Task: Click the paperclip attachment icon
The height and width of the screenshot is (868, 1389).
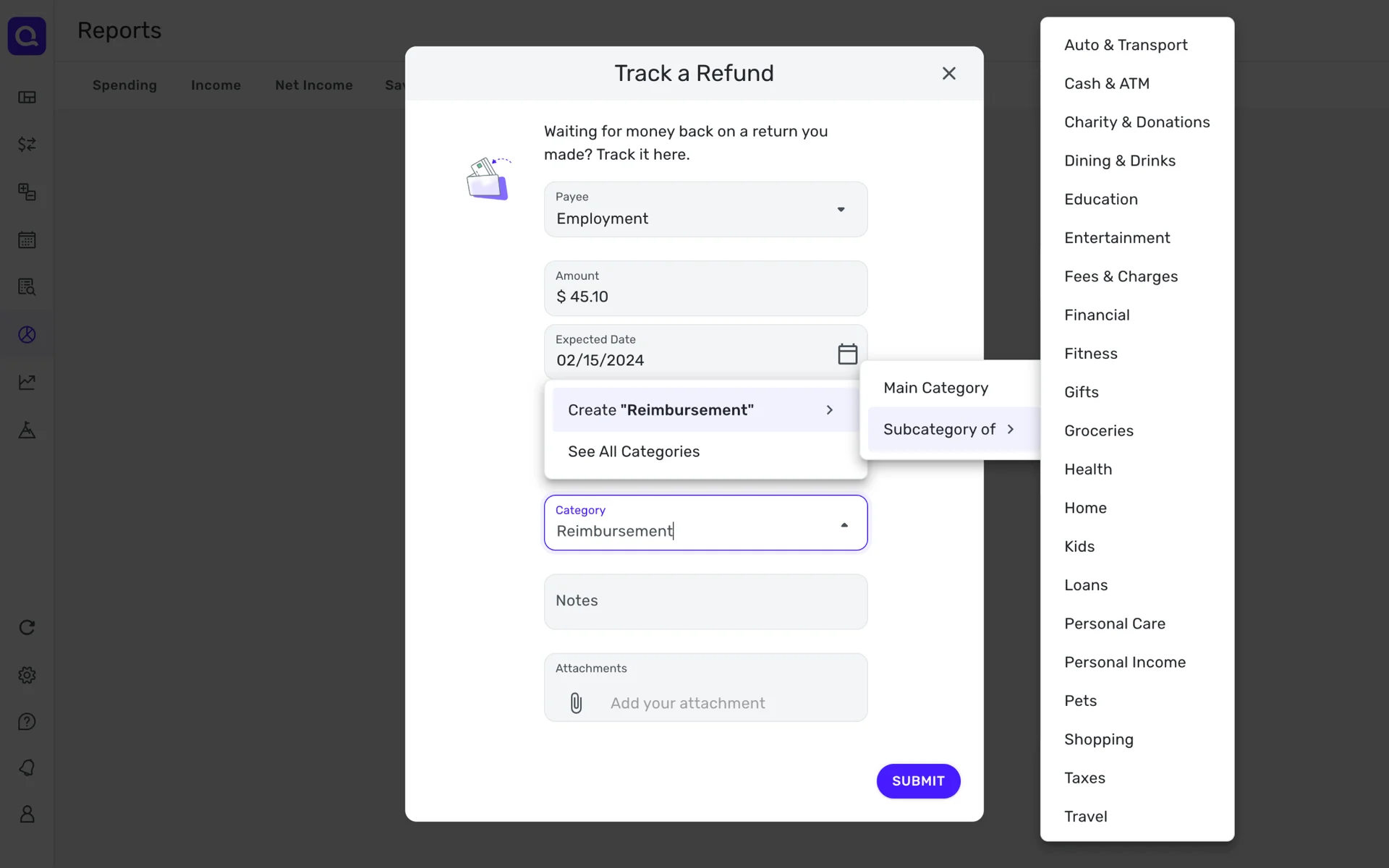Action: point(576,703)
